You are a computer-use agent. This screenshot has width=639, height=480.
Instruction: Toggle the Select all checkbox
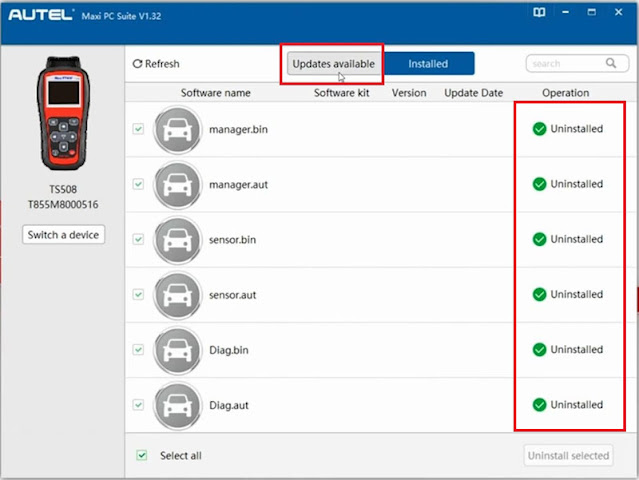pyautogui.click(x=142, y=455)
